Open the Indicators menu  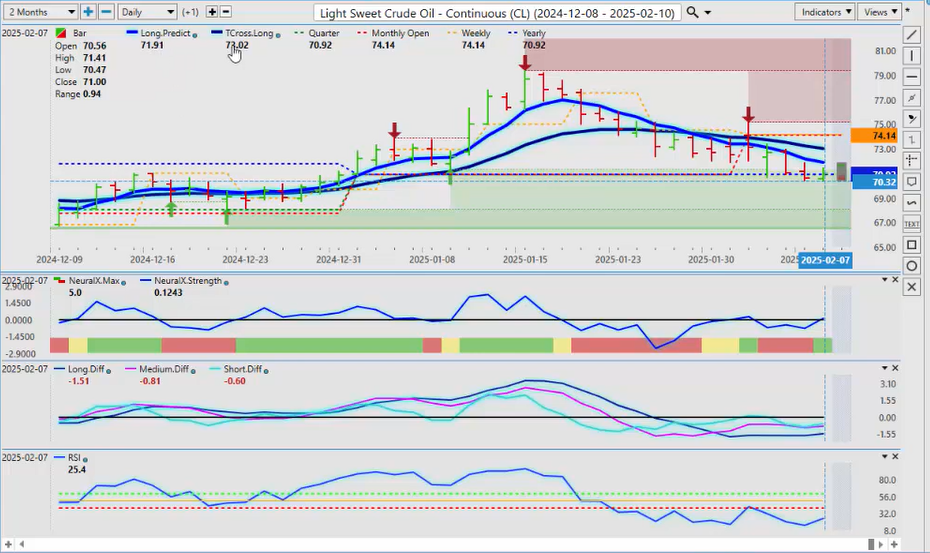point(826,12)
